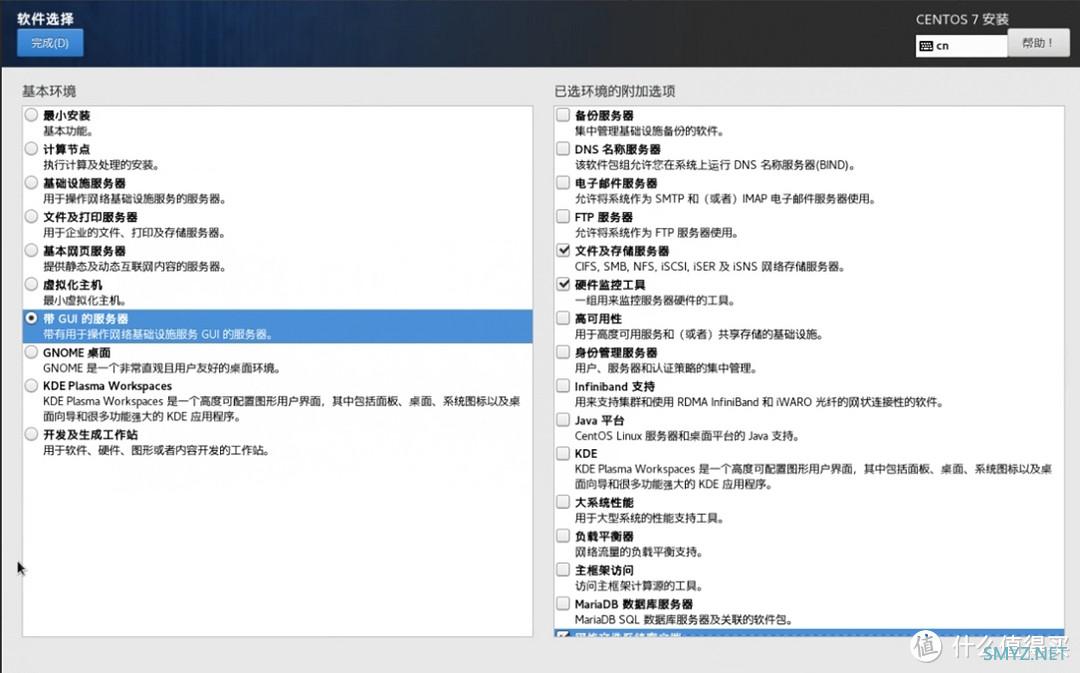Choose 开发及生成工作站 radio option

pyautogui.click(x=31, y=434)
